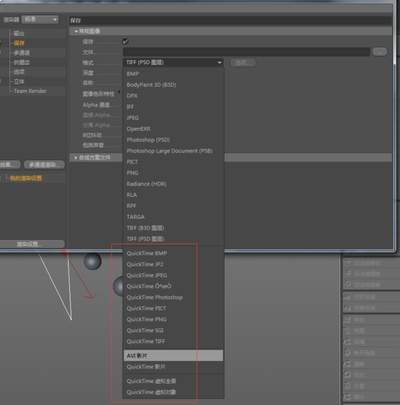Pick QuickTime TIFF from the list
400x405 pixels.
[146, 341]
